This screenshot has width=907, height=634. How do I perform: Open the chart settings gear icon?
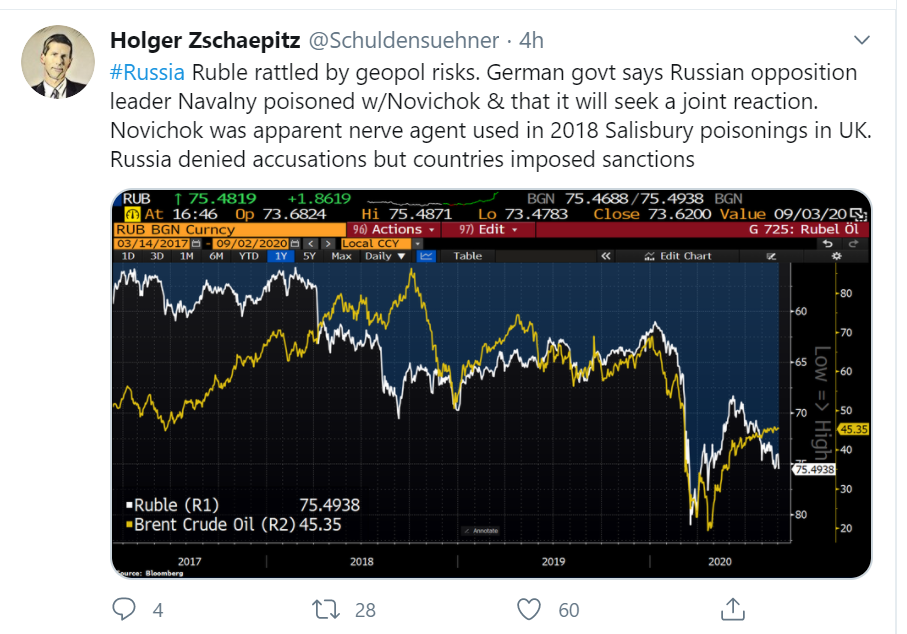coord(836,257)
